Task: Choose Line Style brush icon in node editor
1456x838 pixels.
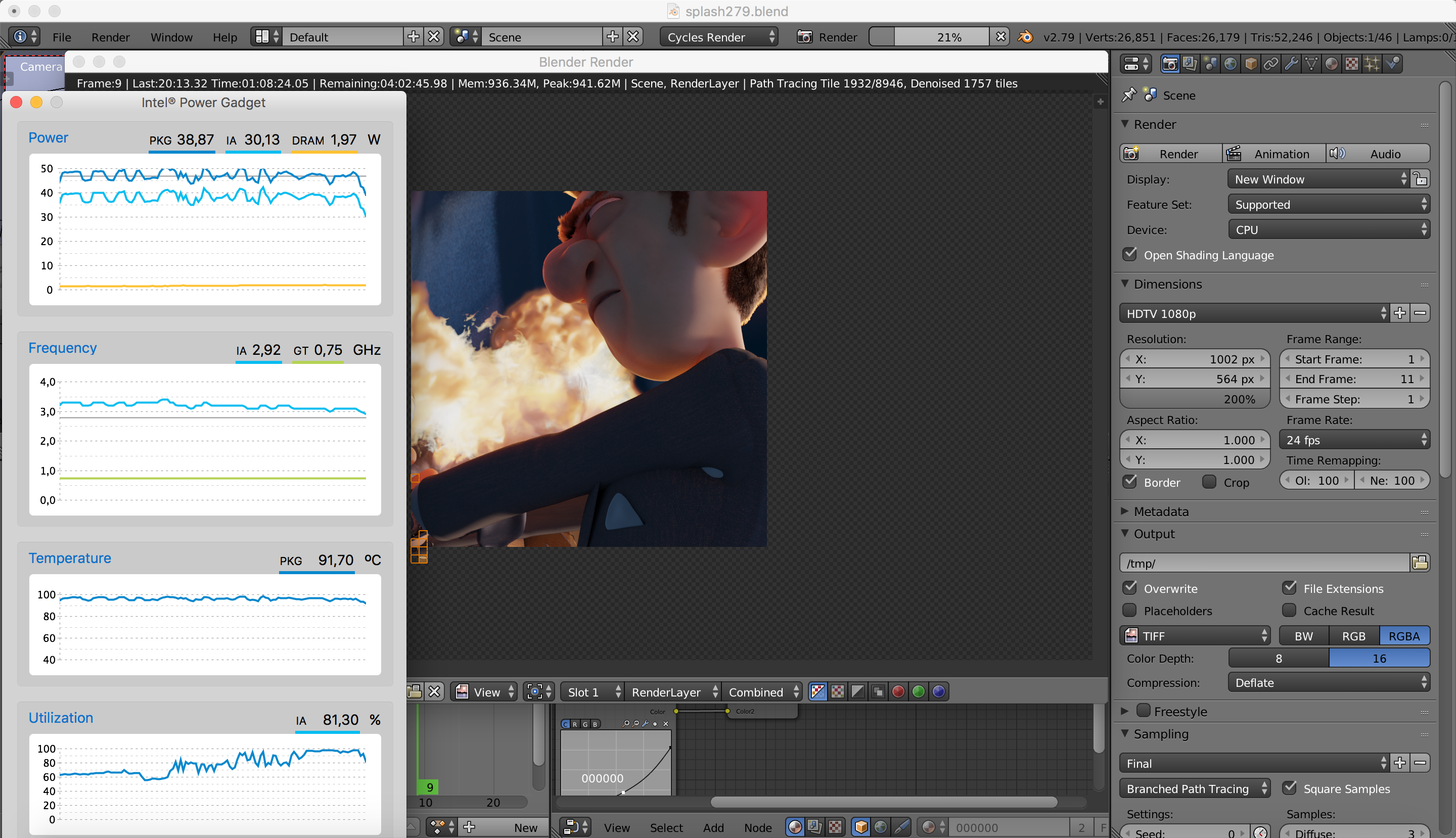Action: pos(901,827)
